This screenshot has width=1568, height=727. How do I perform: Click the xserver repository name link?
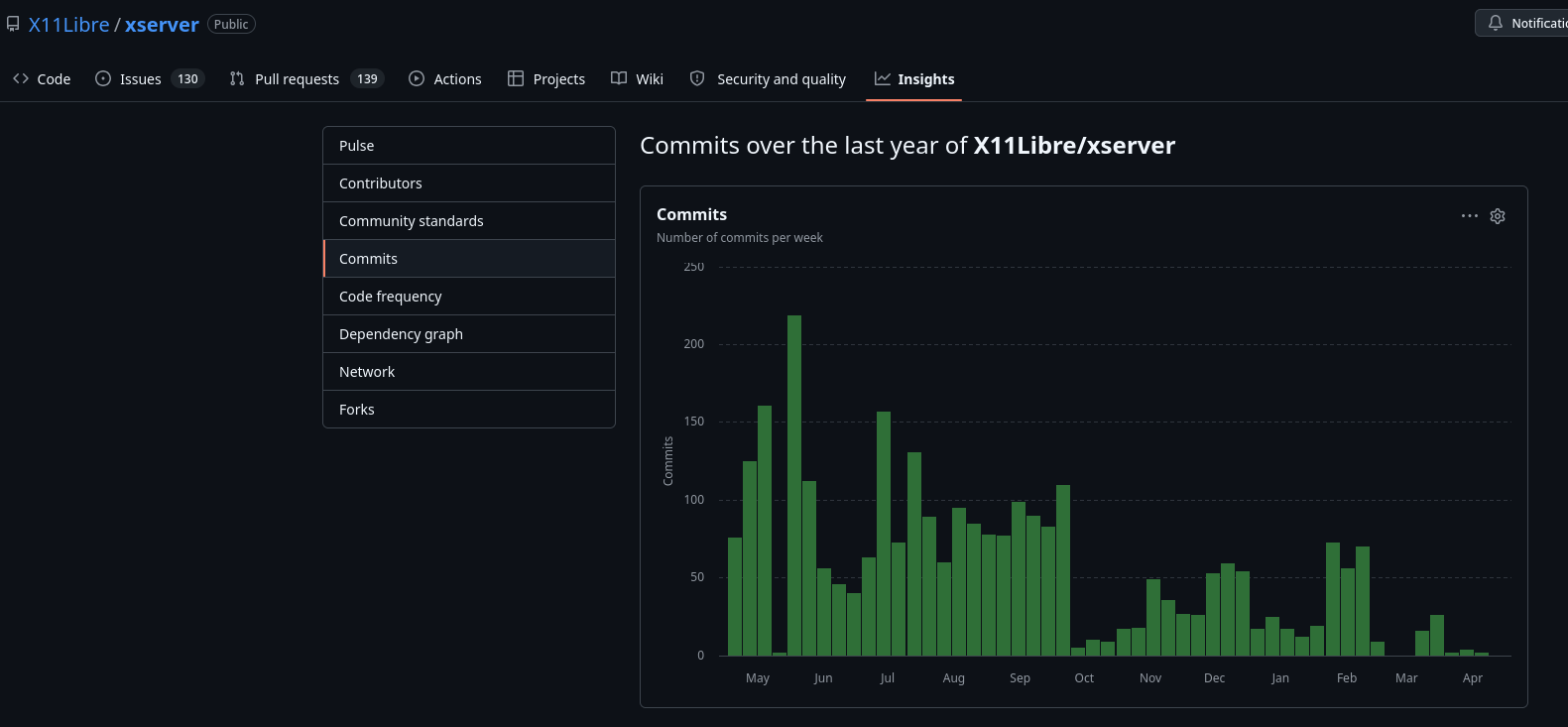[162, 25]
